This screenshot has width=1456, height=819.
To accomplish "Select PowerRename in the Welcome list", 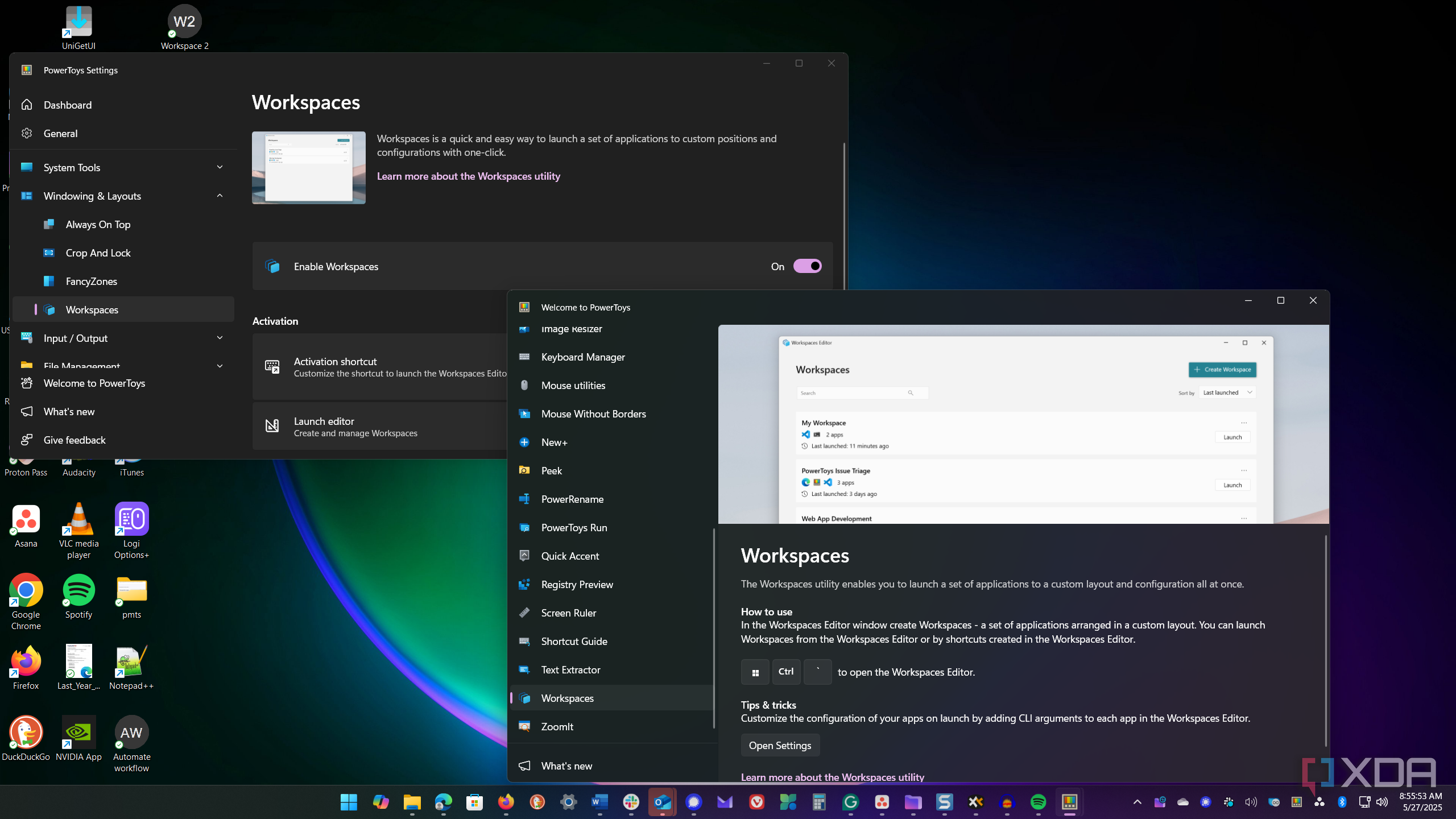I will tap(611, 499).
